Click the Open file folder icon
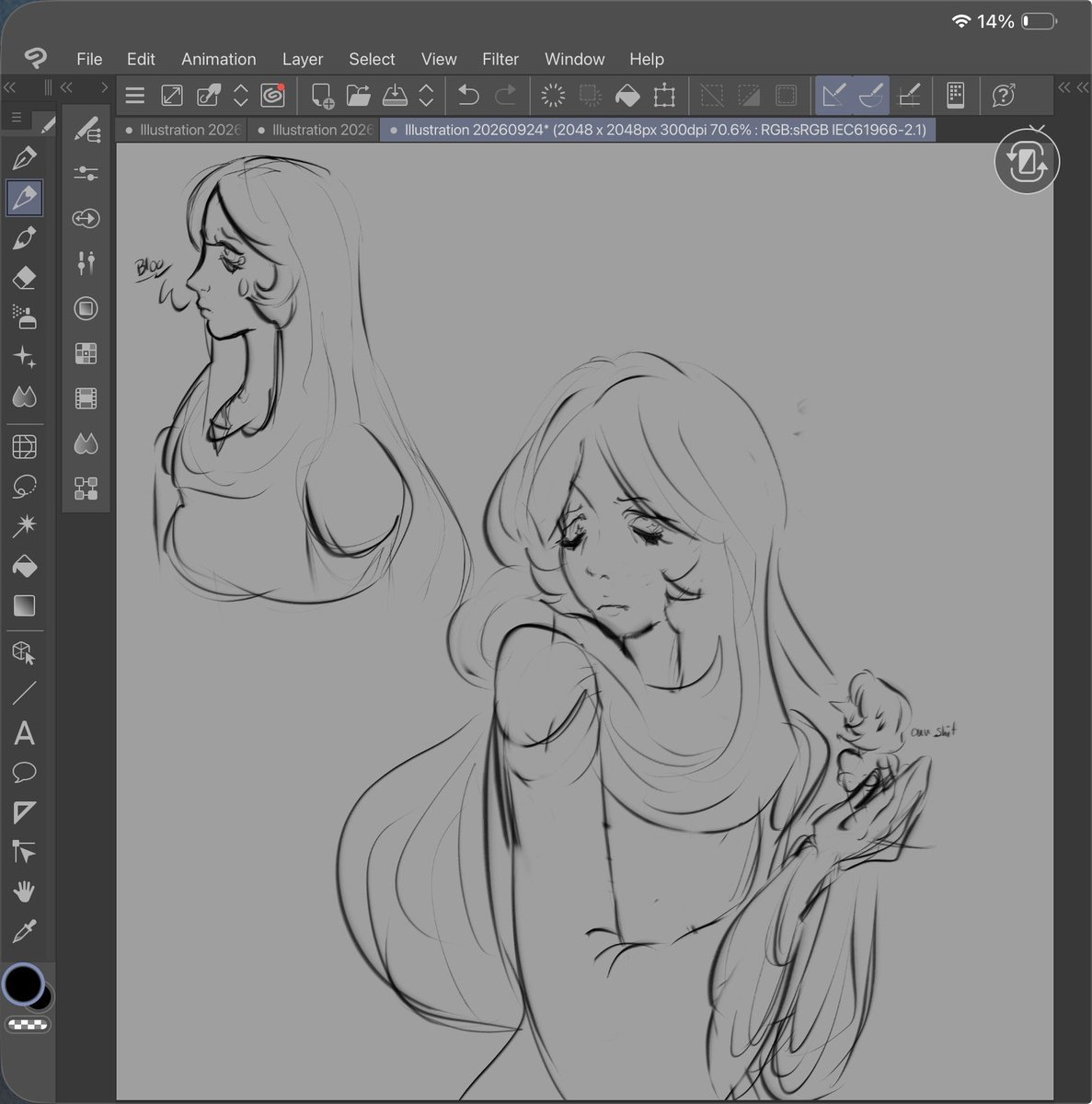 pyautogui.click(x=358, y=95)
